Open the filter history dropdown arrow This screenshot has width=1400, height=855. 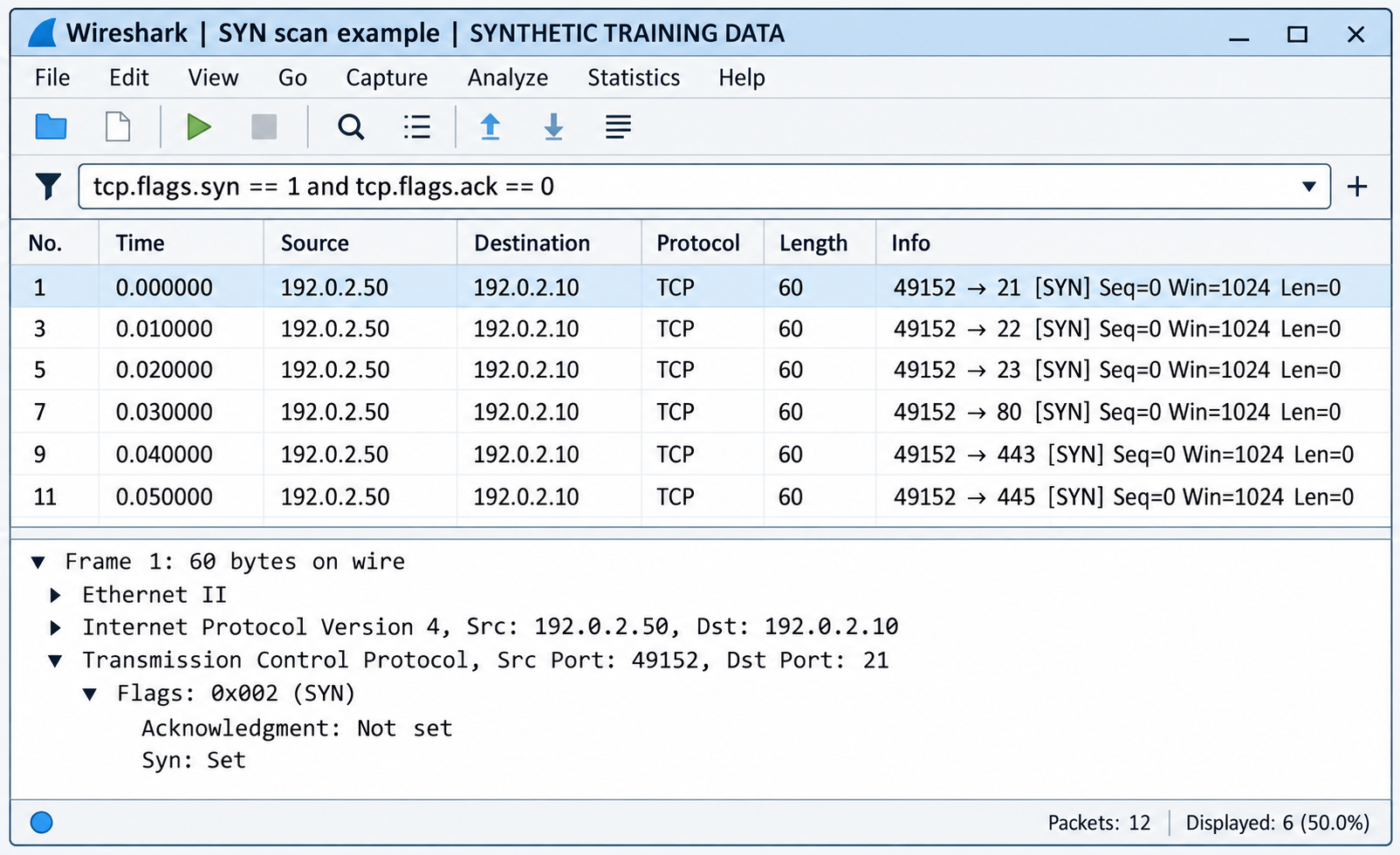pos(1308,186)
